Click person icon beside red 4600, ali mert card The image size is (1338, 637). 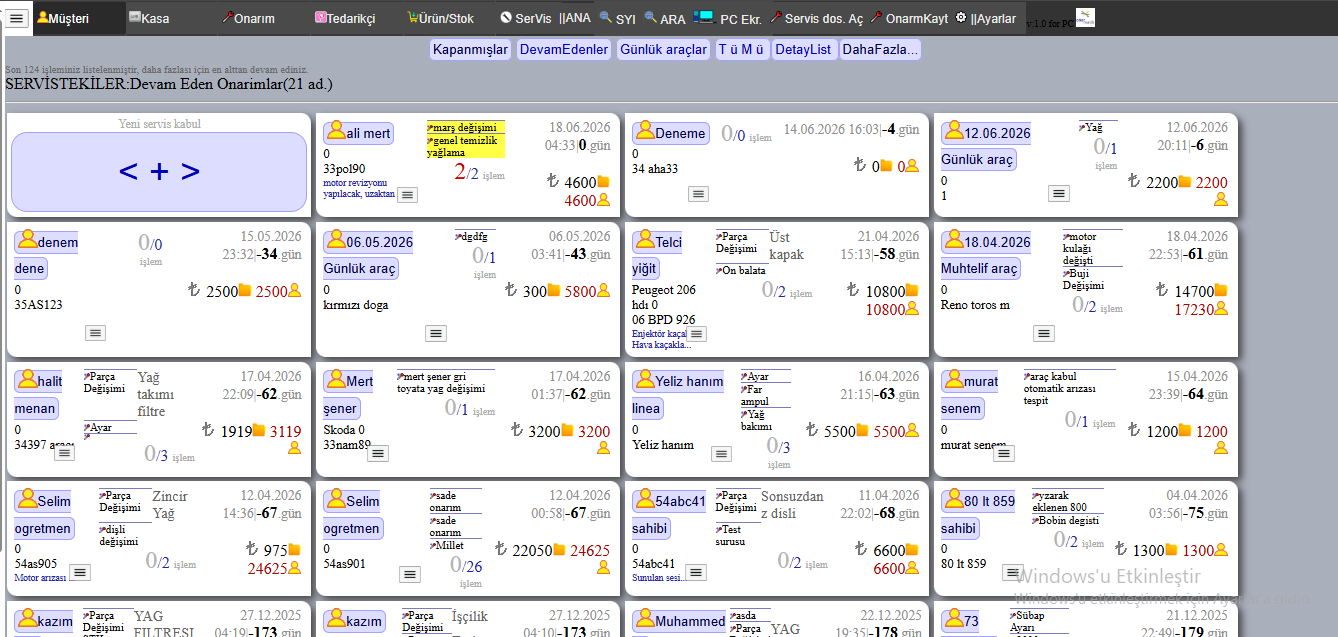coord(603,200)
